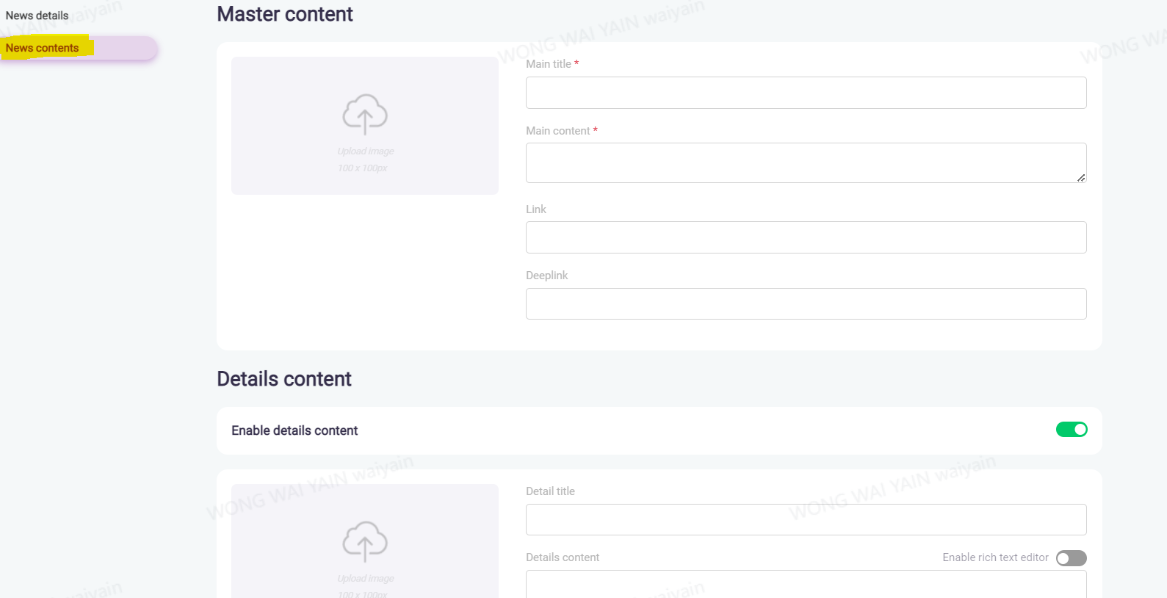Focus the Main title input field

(805, 93)
